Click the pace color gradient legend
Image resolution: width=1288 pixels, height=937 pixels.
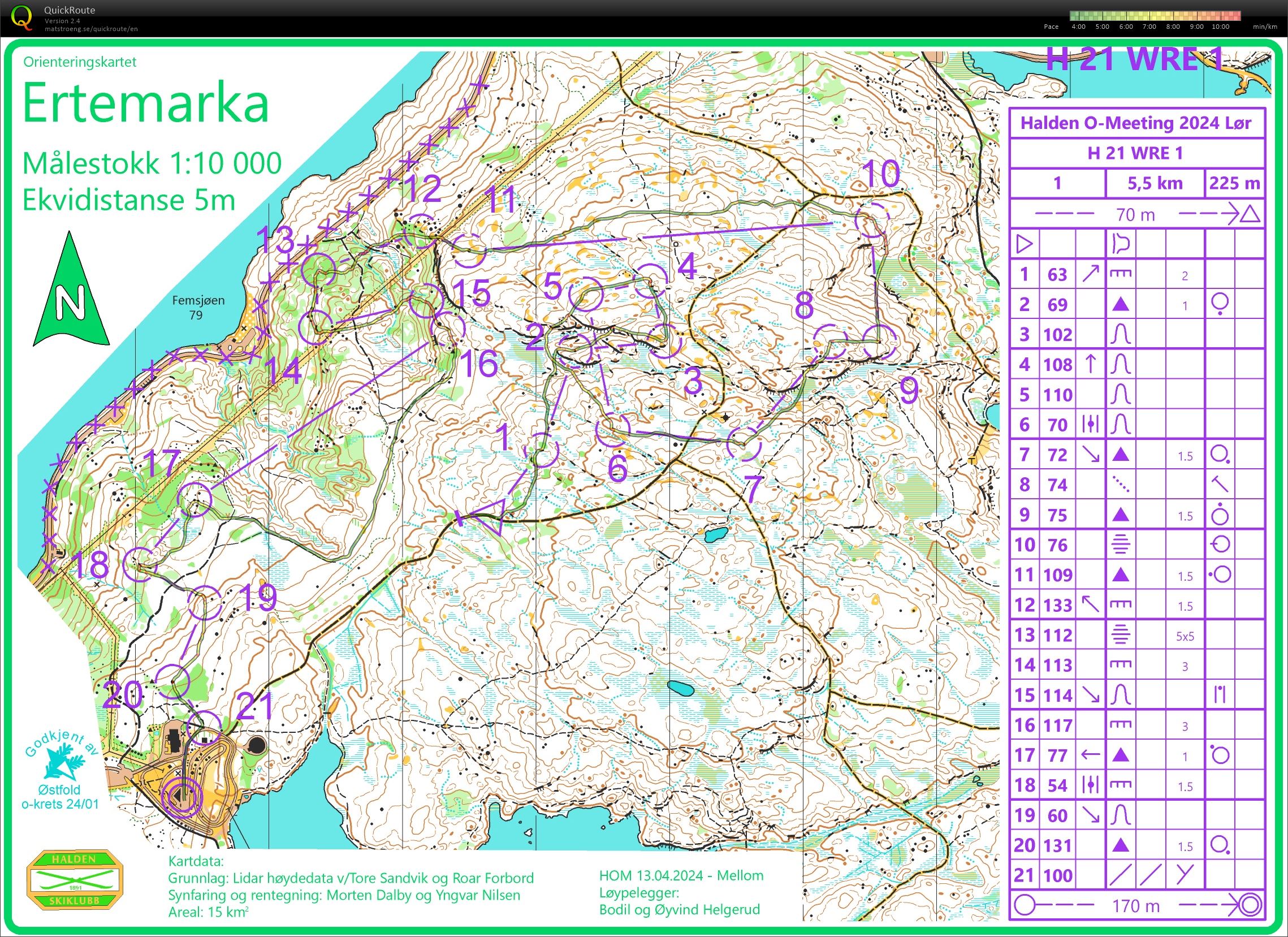(1155, 16)
